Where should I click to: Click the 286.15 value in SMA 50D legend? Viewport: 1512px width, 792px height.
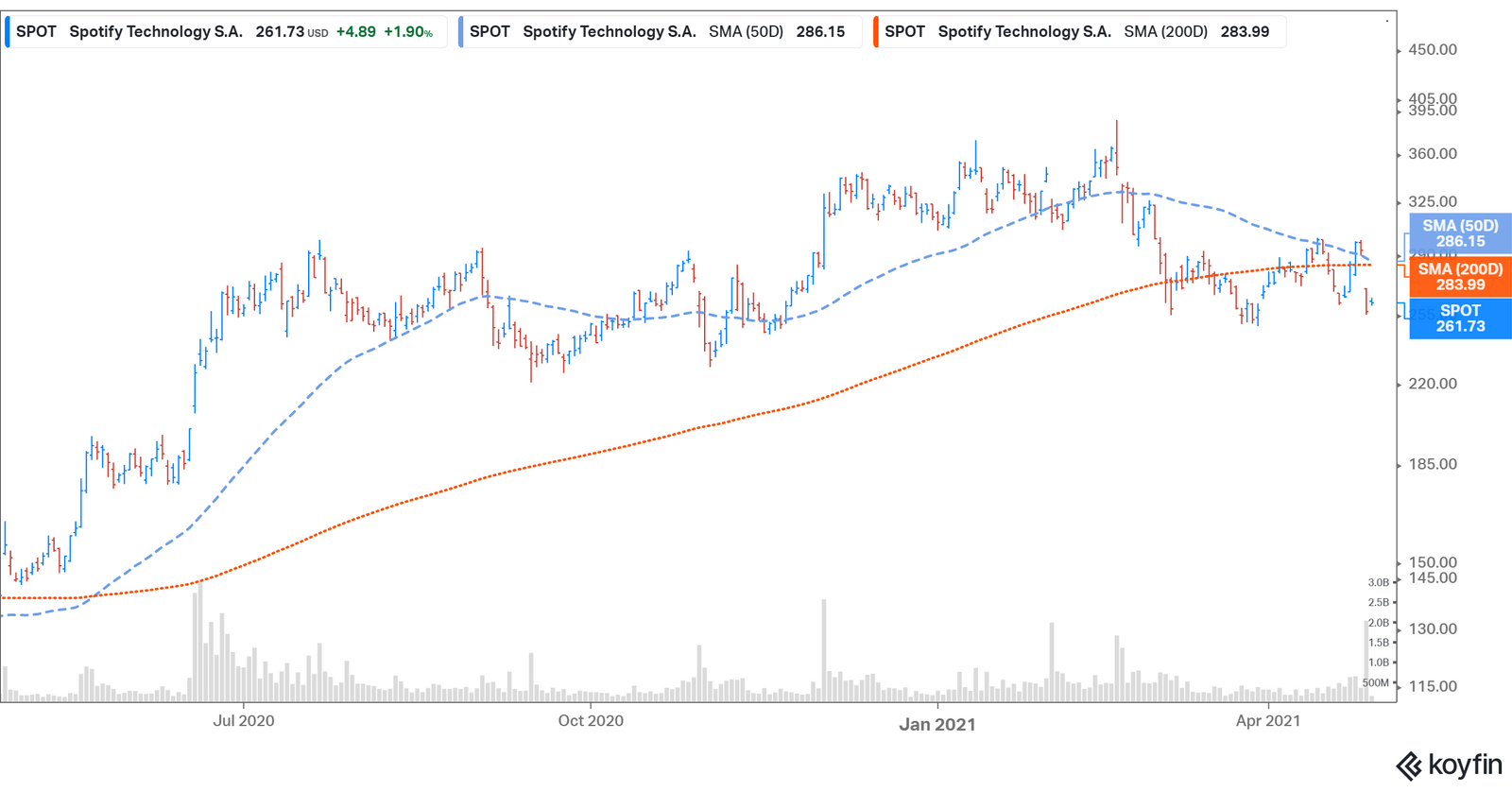[x=820, y=31]
